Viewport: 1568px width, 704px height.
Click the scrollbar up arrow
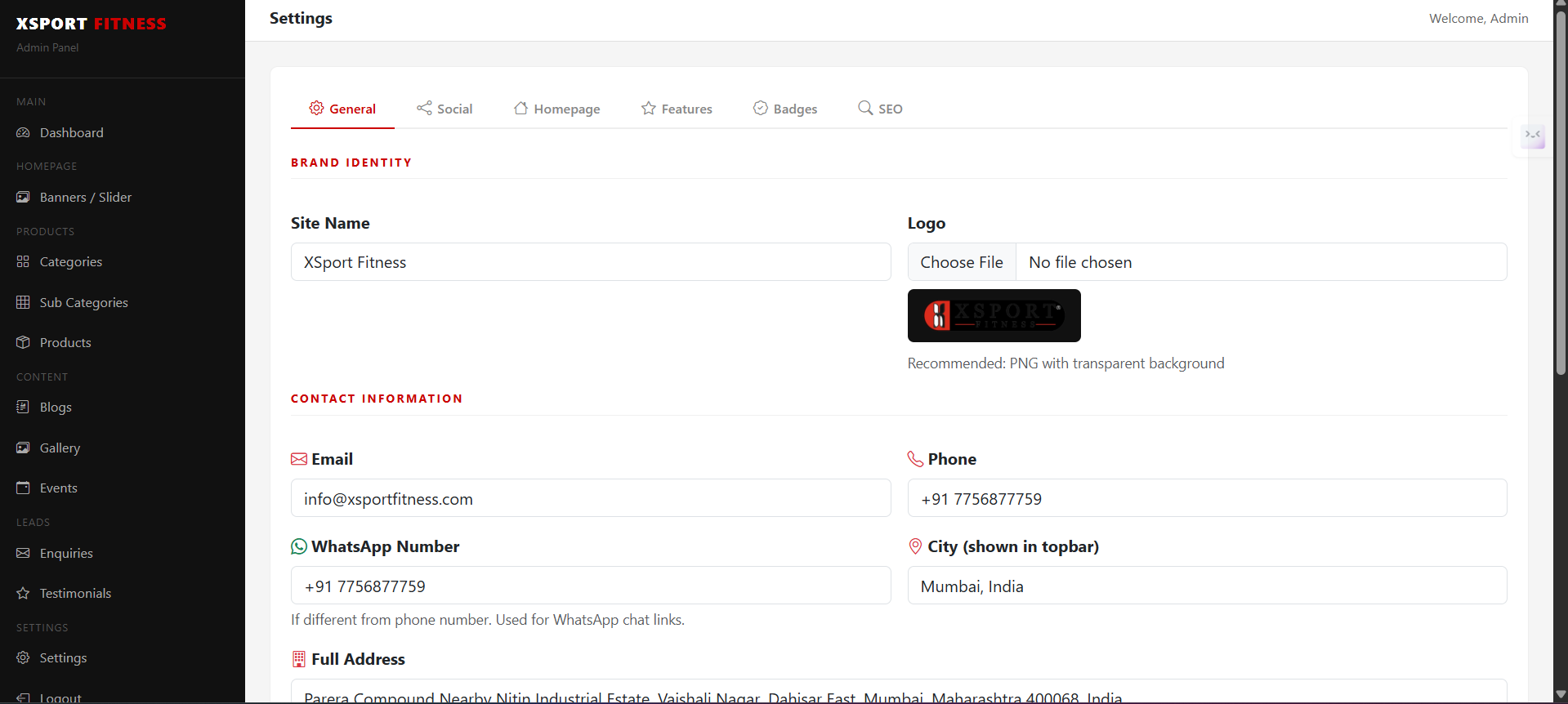(x=1561, y=5)
